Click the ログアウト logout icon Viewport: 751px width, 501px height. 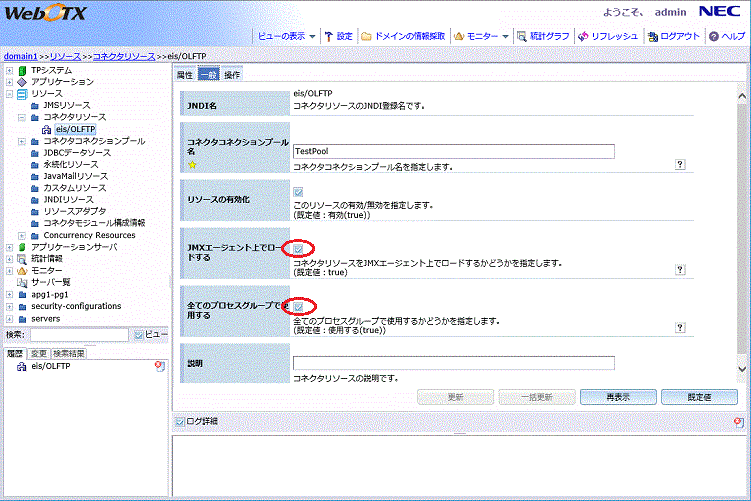(x=653, y=36)
